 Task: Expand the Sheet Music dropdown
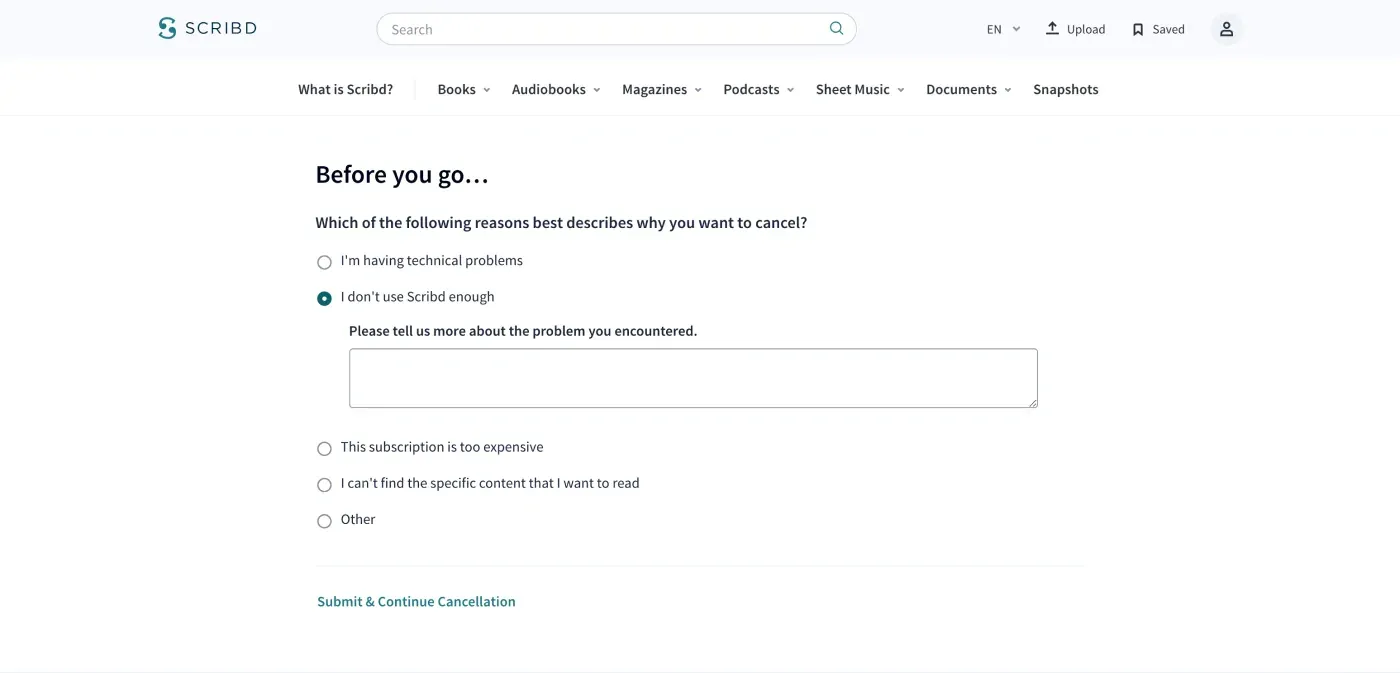pos(860,89)
